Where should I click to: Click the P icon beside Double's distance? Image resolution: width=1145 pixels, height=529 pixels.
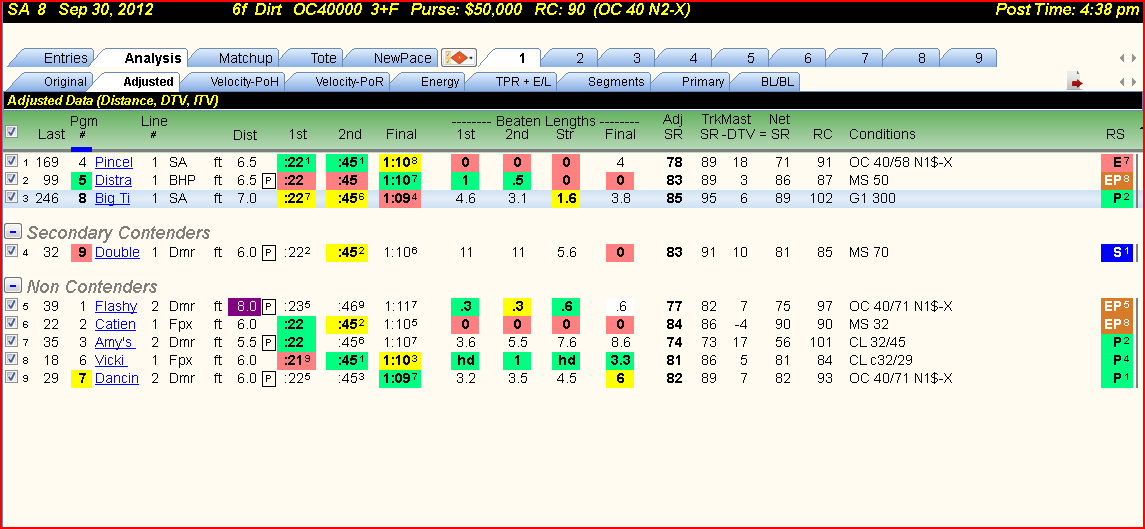click(x=269, y=253)
